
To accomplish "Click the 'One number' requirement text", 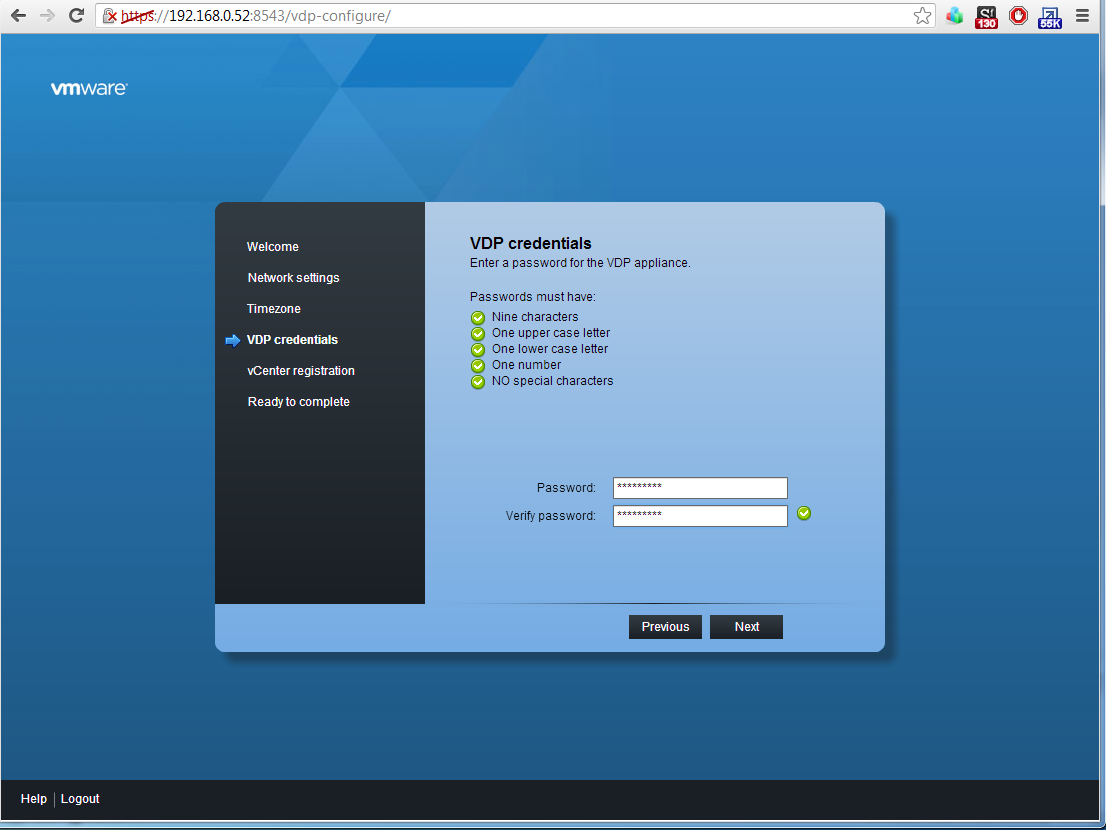I will 526,365.
